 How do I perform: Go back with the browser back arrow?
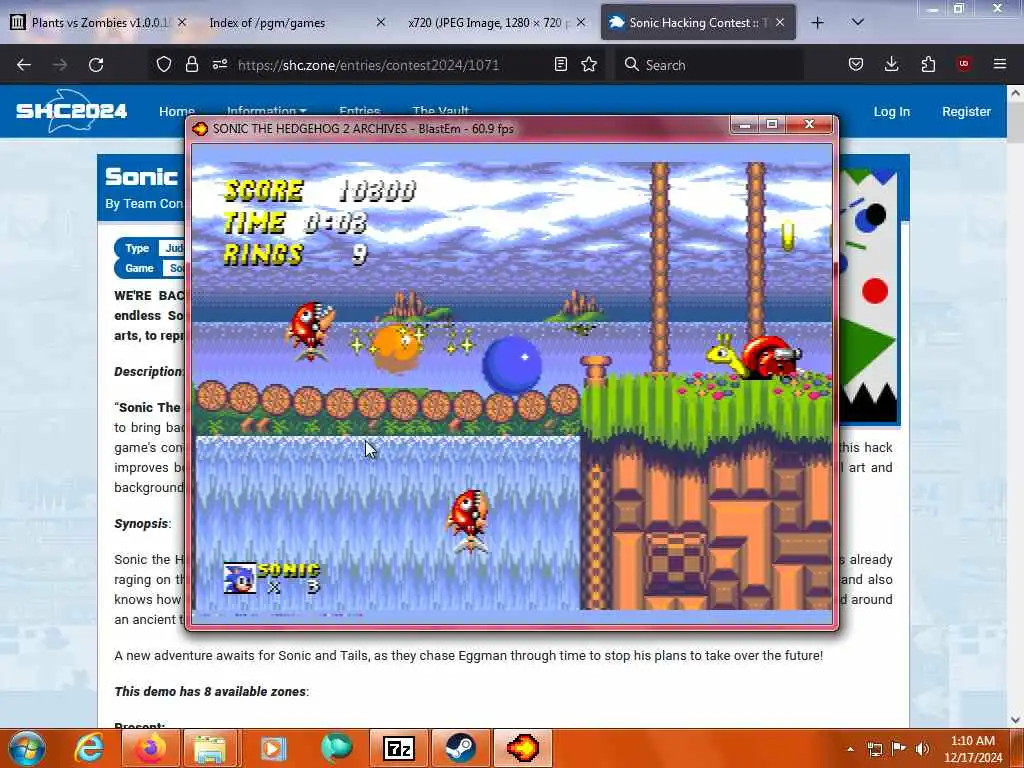(24, 65)
